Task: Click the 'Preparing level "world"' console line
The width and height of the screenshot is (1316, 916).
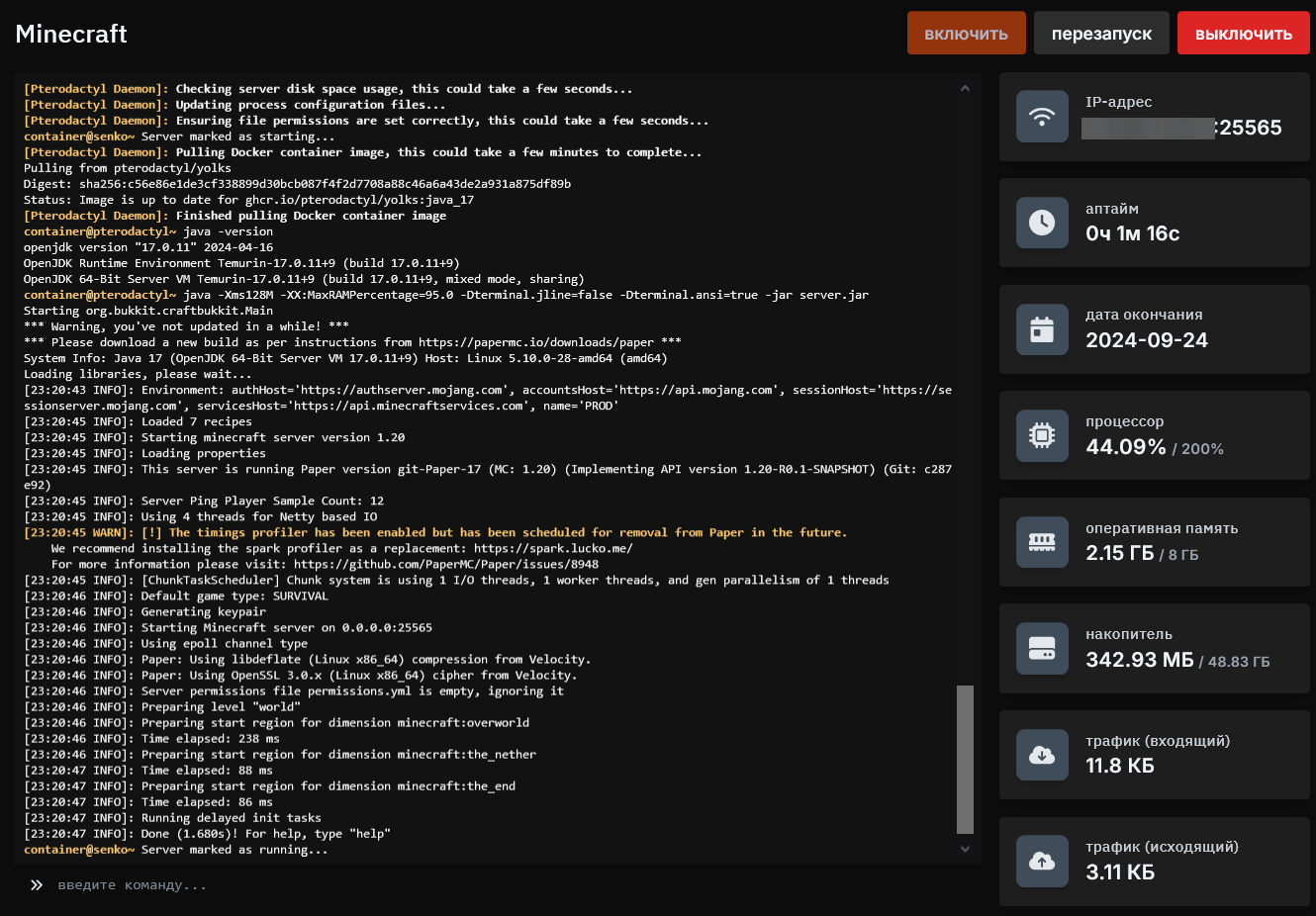Action: pyautogui.click(x=161, y=706)
